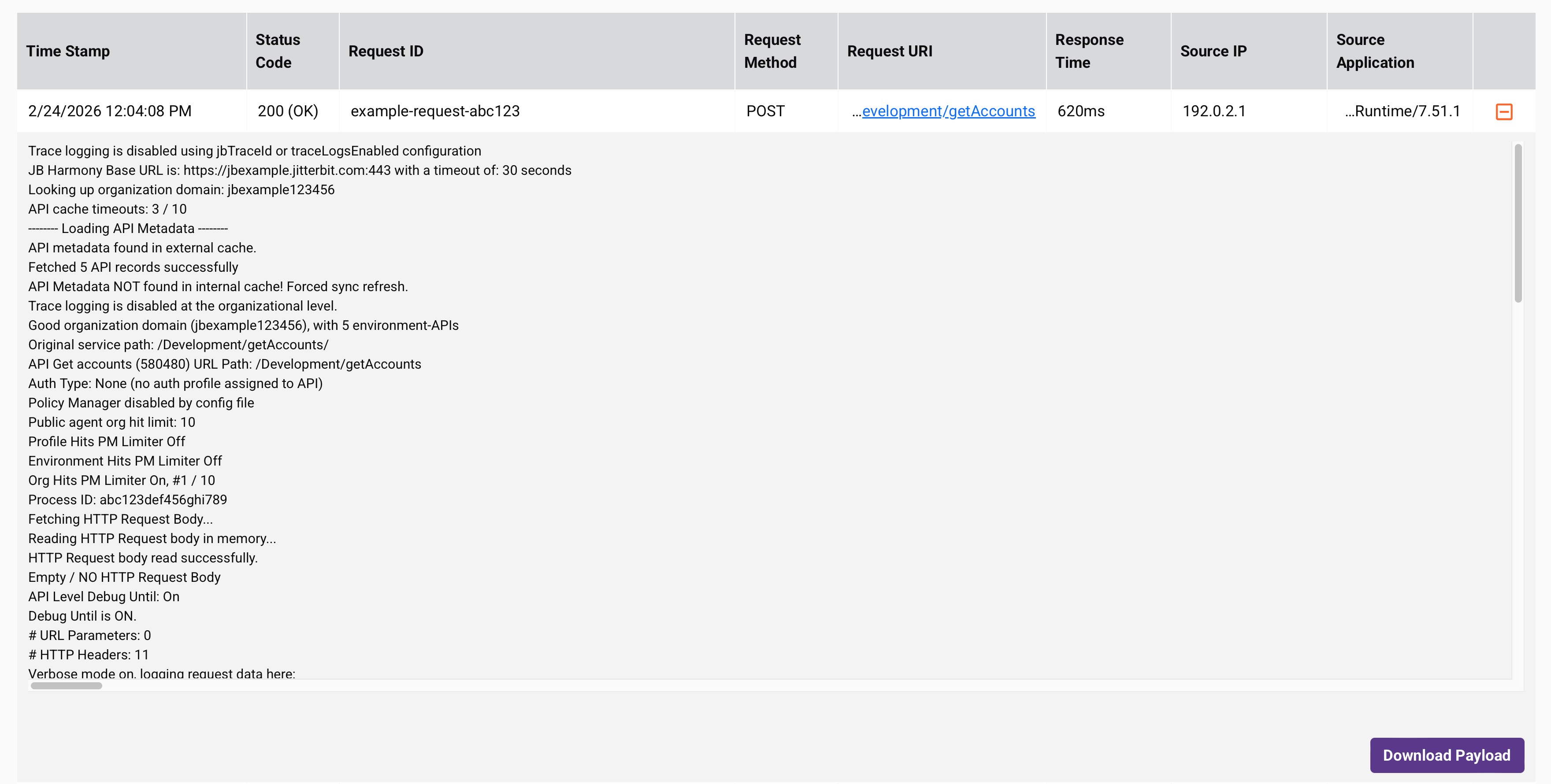Click the 2/24/2026 12:04:08 PM timestamp cell
Viewport: 1551px width, 784px height.
(x=110, y=111)
